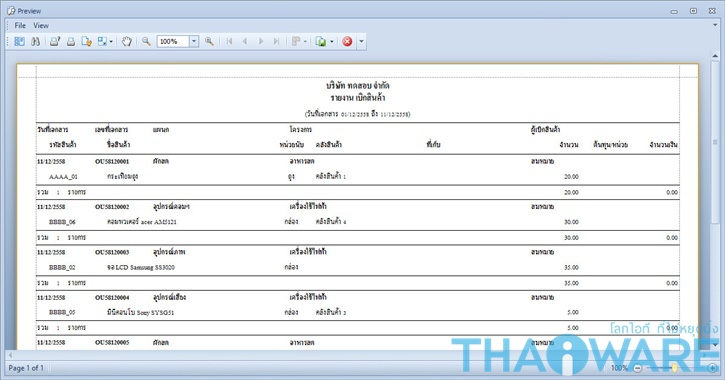Click quantity 35.00 in BBBB_02 row
Viewport: 725px width, 380px height.
click(x=571, y=267)
